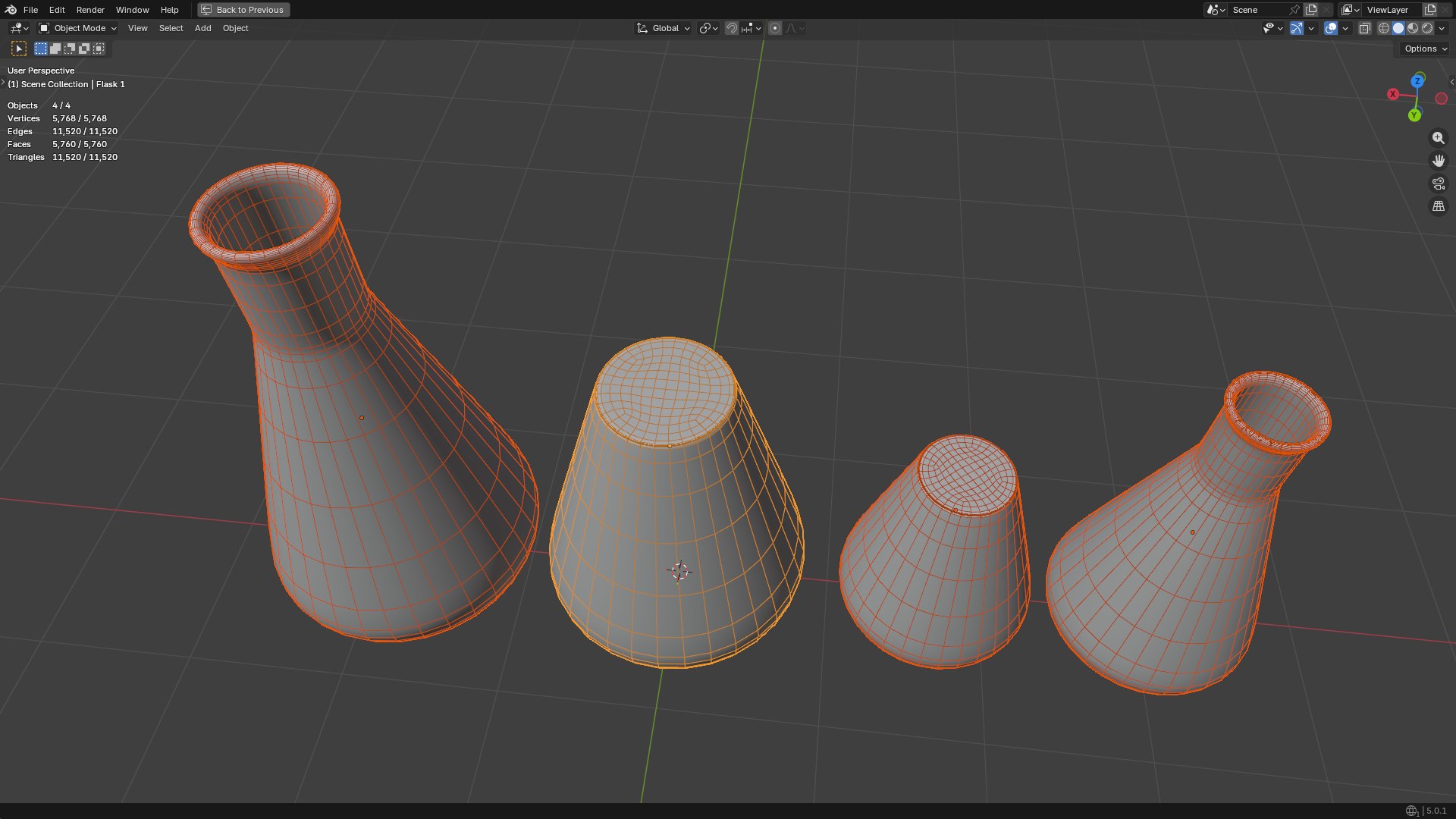Open the viewport Select menu
This screenshot has height=819, width=1456.
pos(171,28)
